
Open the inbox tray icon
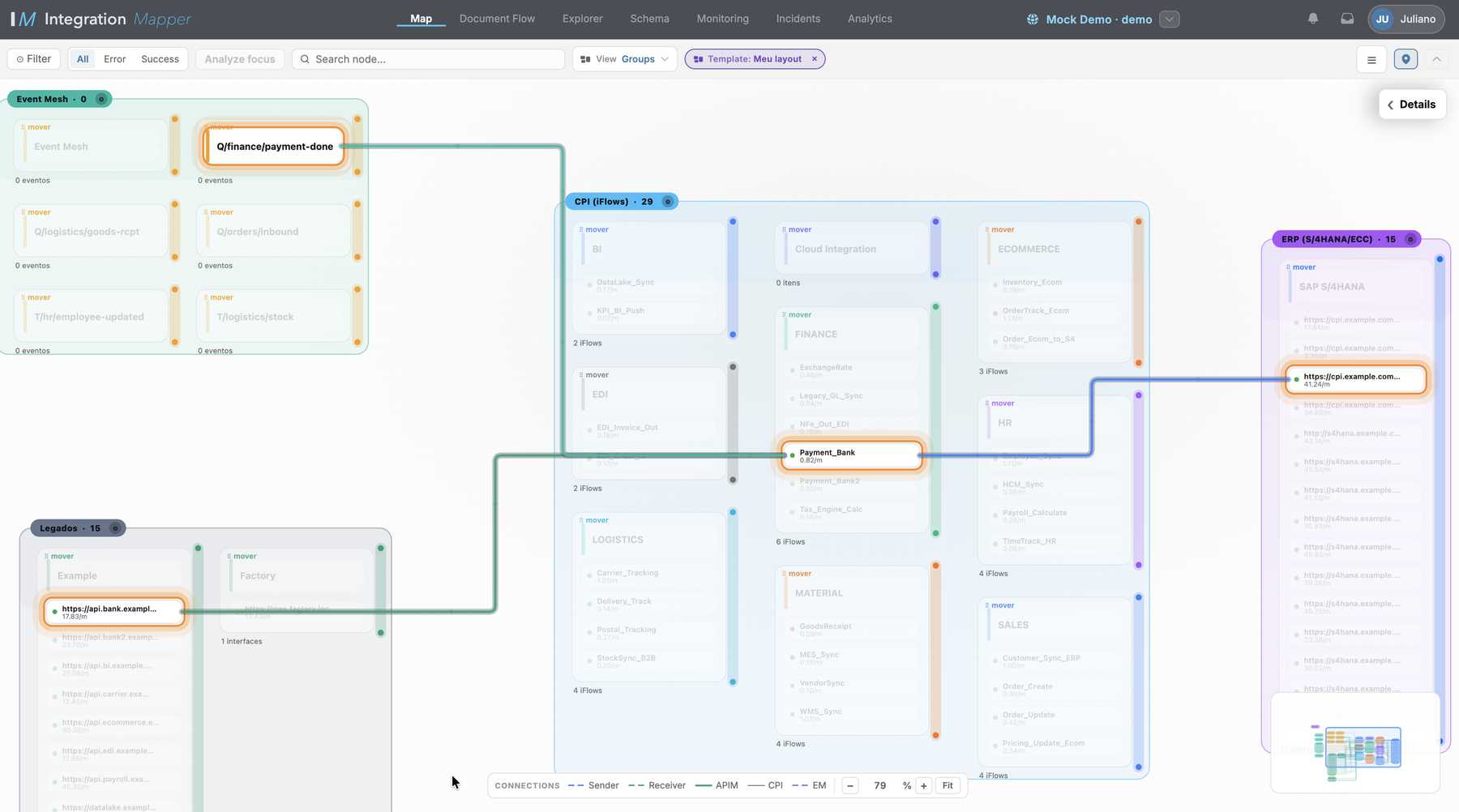tap(1347, 19)
